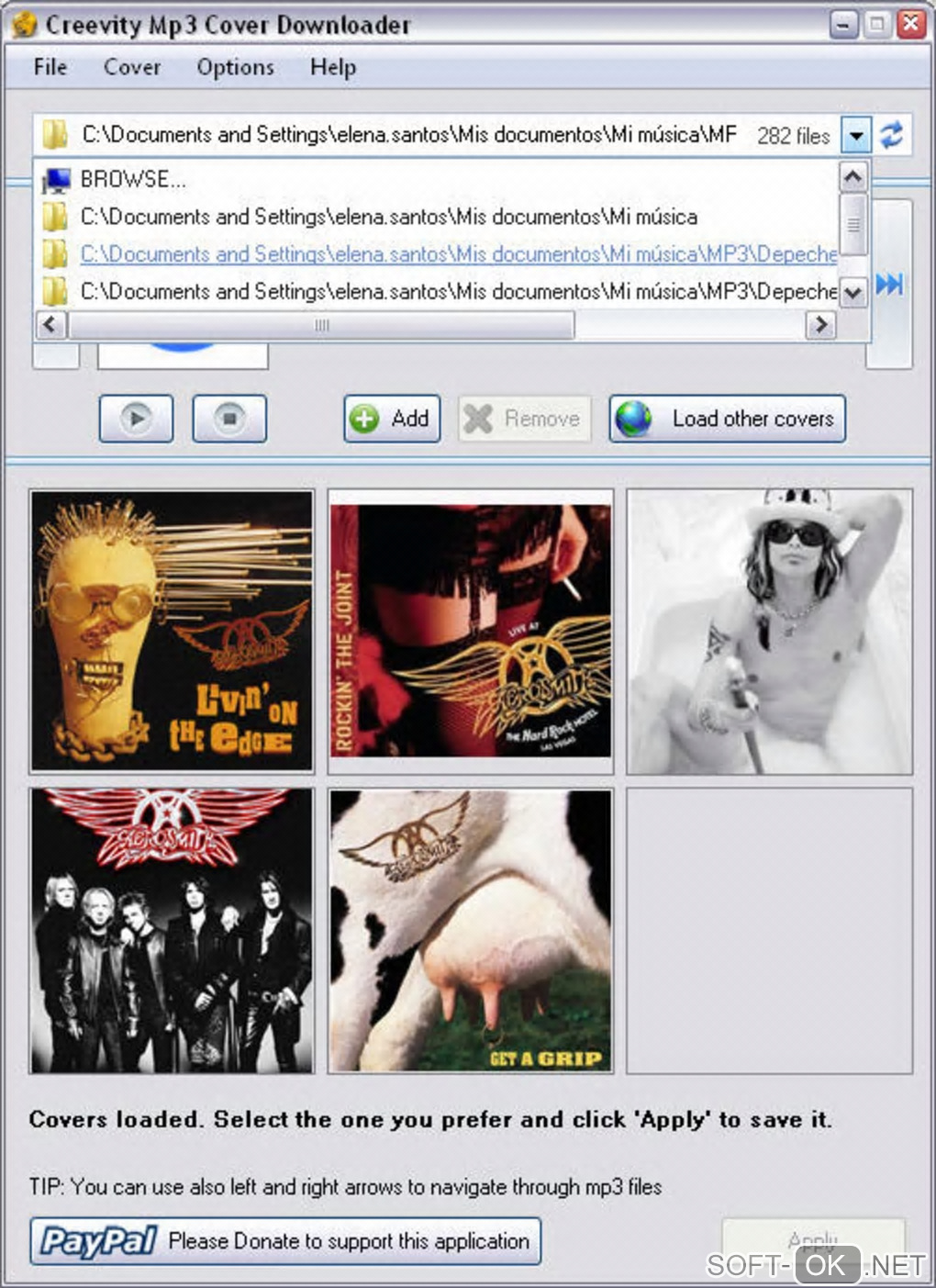936x1288 pixels.
Task: Click the PayPal logo
Action: tap(98, 1241)
